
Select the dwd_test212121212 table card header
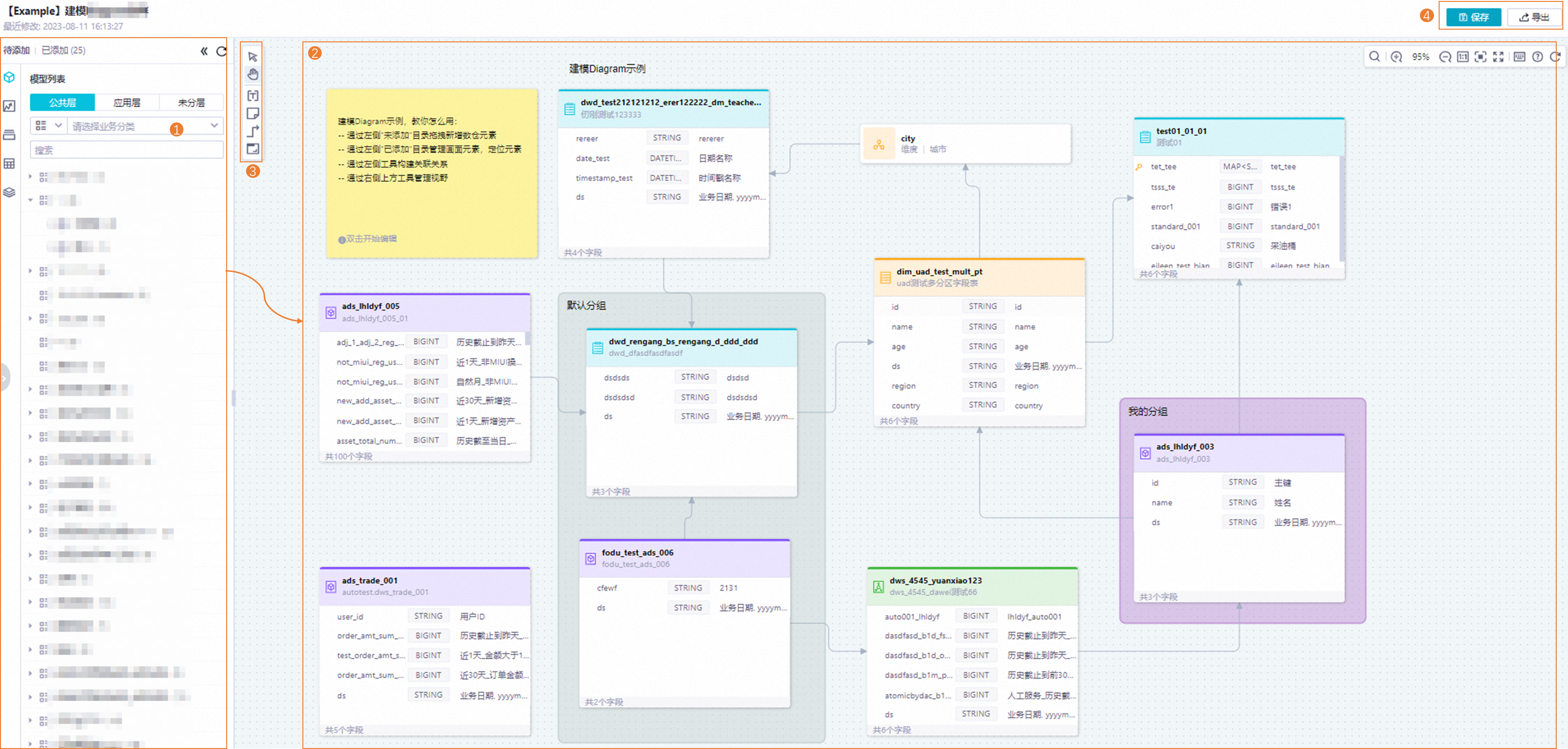coord(664,108)
